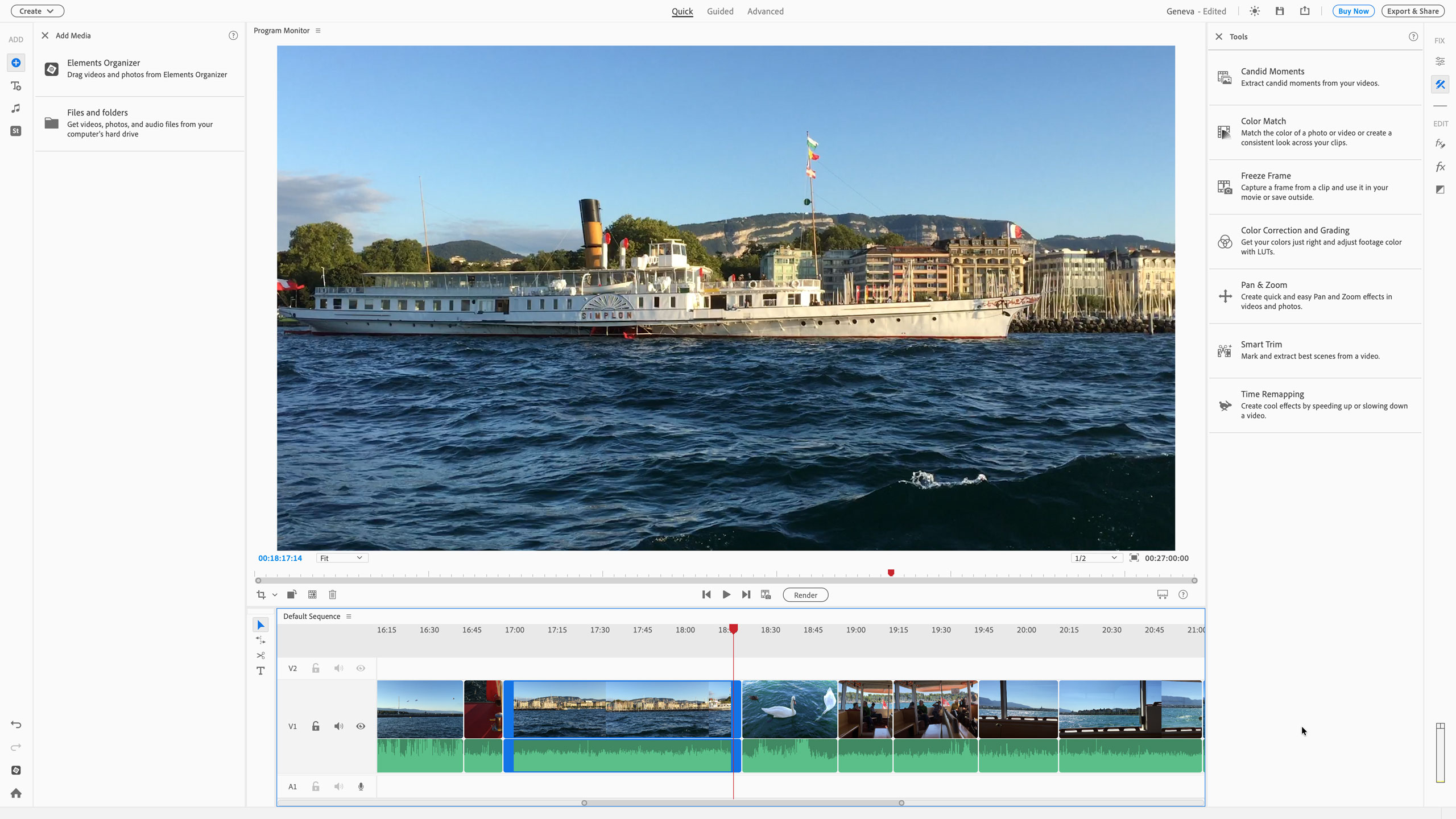The image size is (1456, 819).
Task: Click the current timecode 00:18:17:14
Action: click(280, 558)
